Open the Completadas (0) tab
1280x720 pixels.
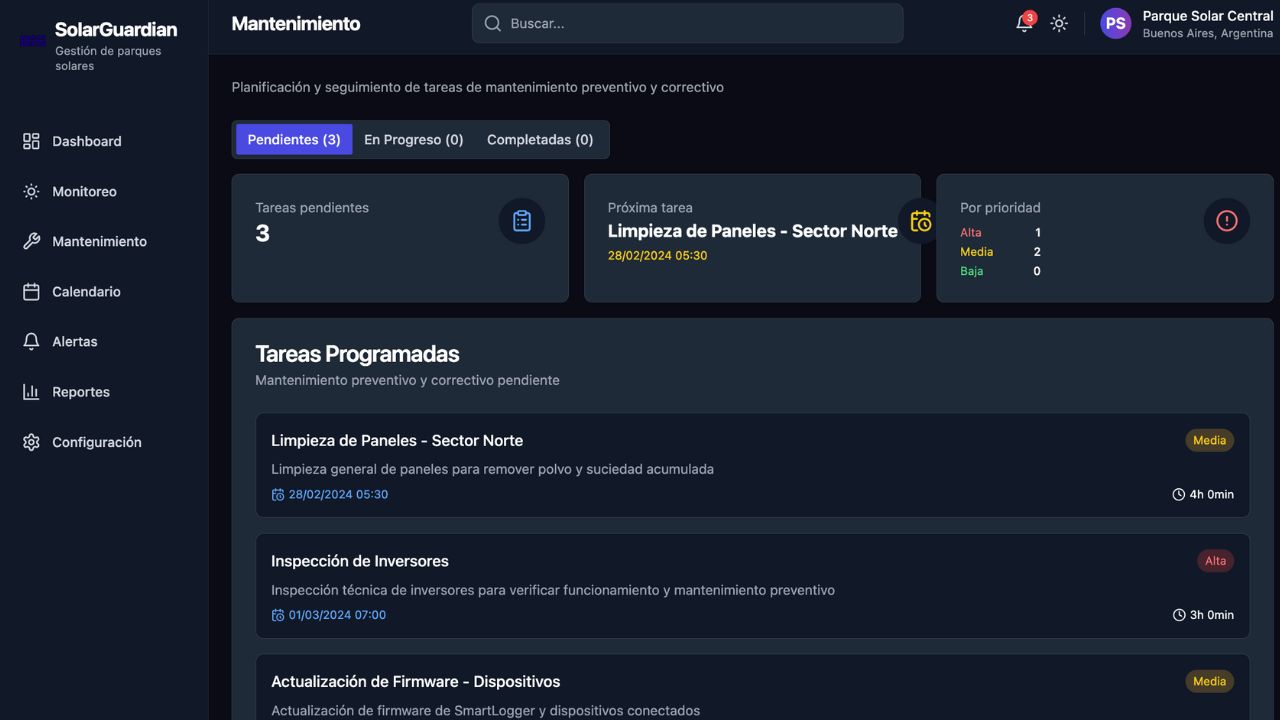point(540,140)
